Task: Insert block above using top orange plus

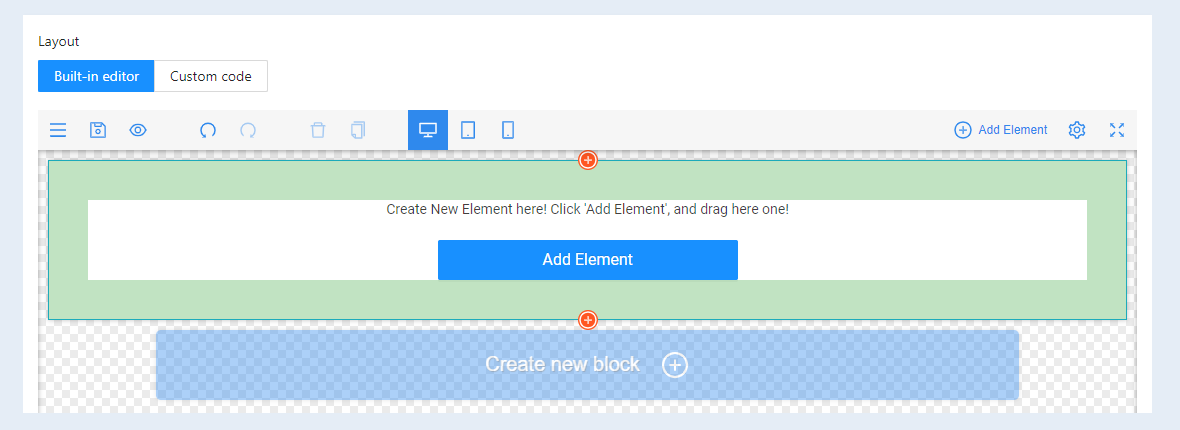Action: [588, 160]
